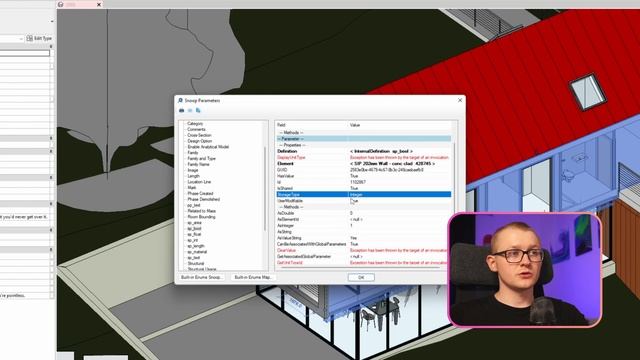This screenshot has height=360, width=640.
Task: Select Comments in the parameter list
Action: pos(196,129)
